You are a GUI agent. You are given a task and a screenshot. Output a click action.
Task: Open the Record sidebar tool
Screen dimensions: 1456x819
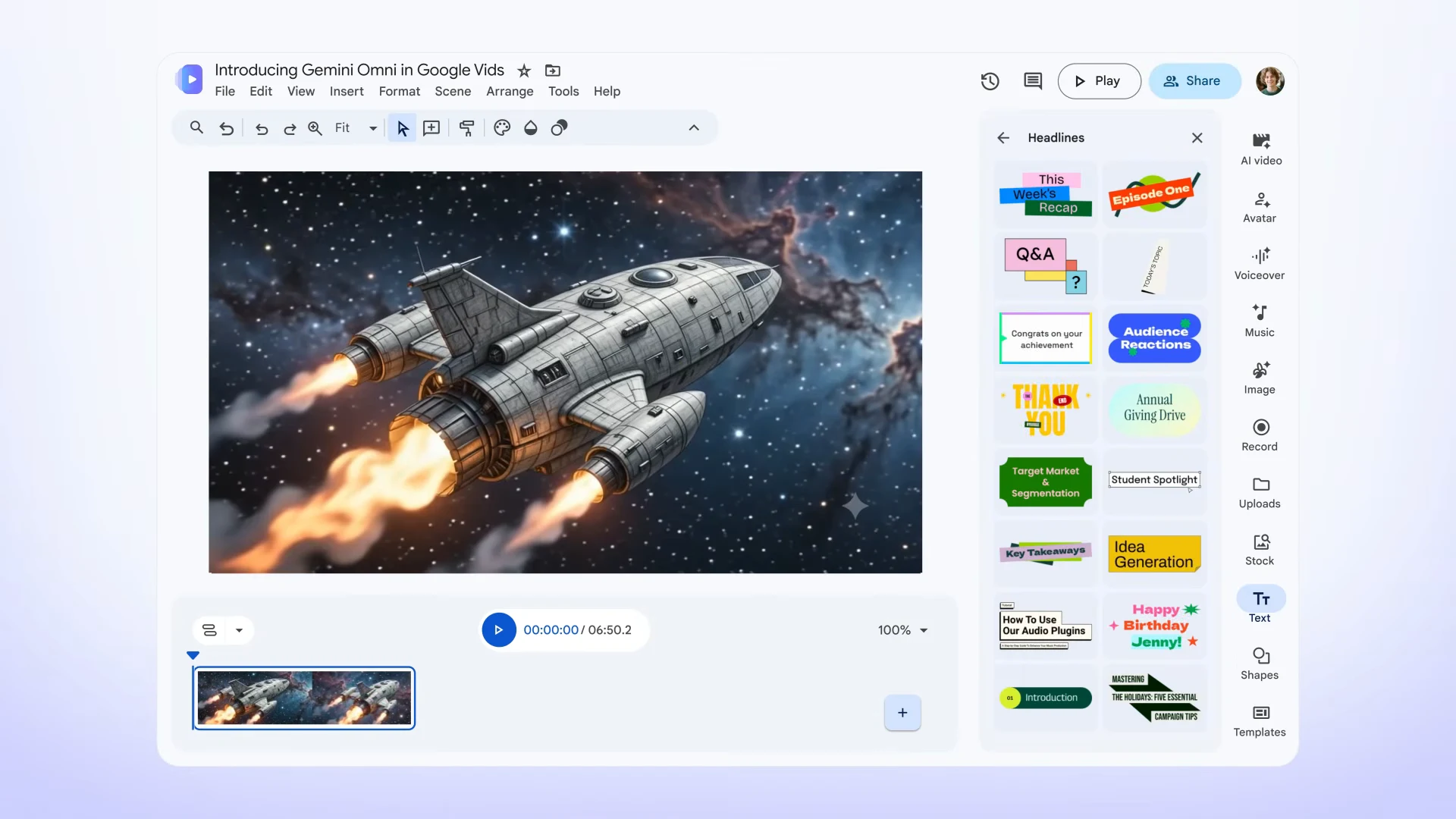[1260, 435]
